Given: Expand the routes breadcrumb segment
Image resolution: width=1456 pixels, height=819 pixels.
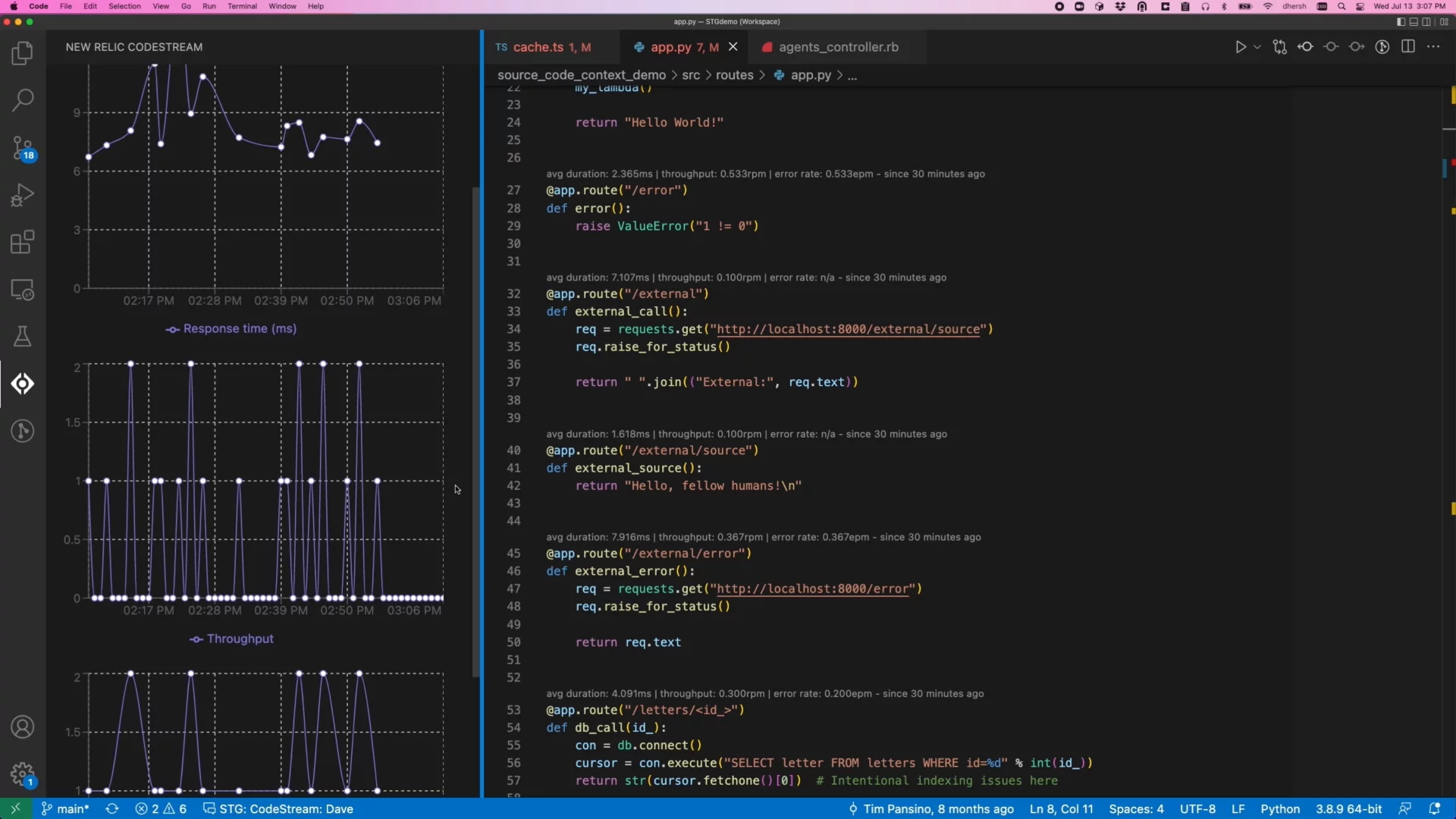Looking at the screenshot, I should coord(734,75).
